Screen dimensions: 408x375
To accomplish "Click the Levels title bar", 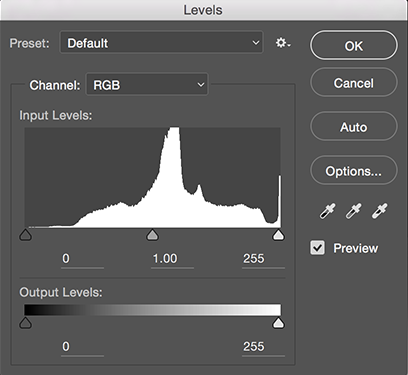I will [204, 10].
